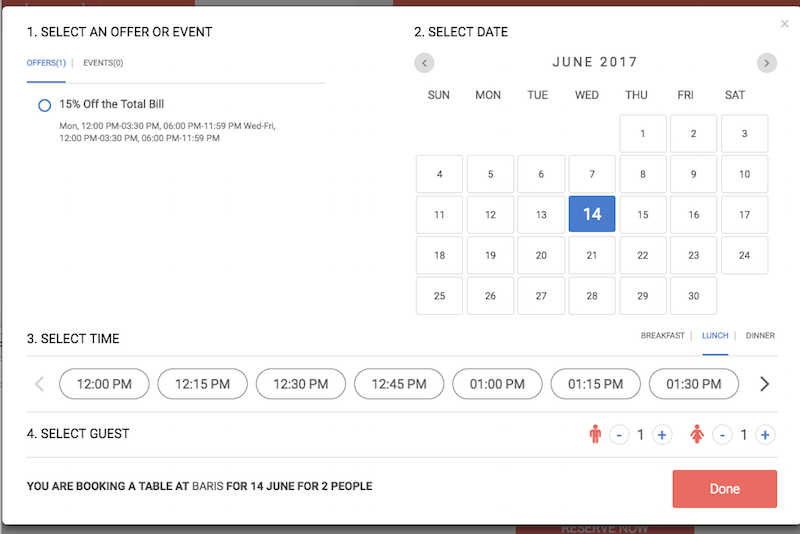Image resolution: width=800 pixels, height=534 pixels.
Task: Choose the 01:15 PM time slot
Action: 595,384
